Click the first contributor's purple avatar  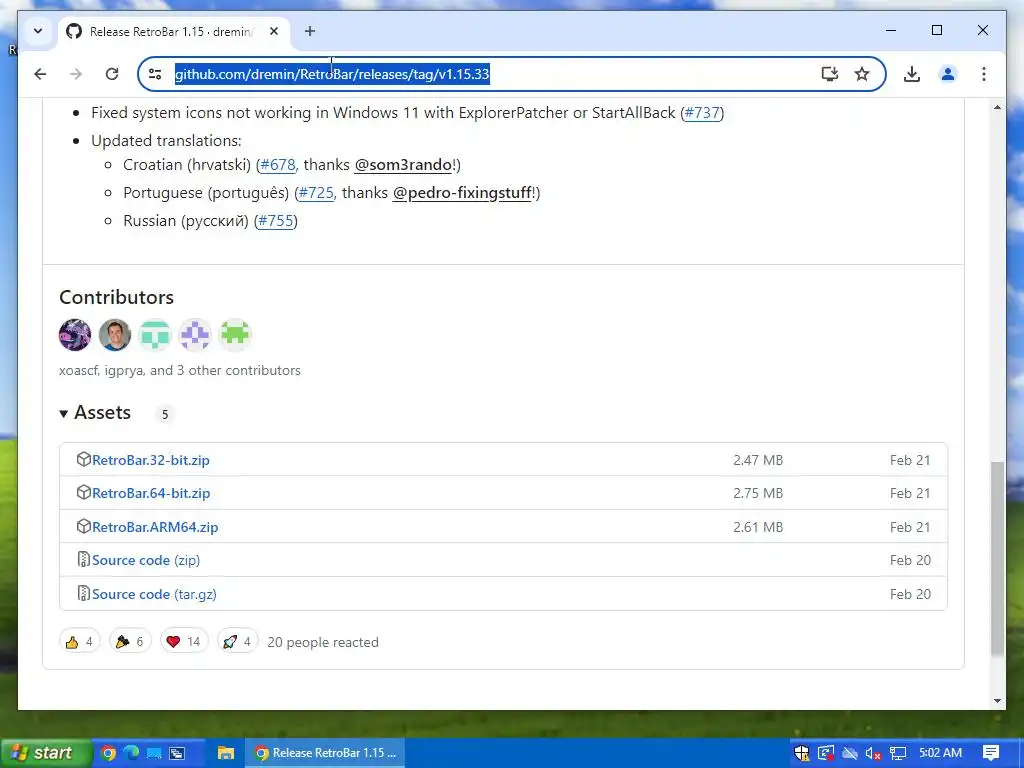click(x=75, y=335)
